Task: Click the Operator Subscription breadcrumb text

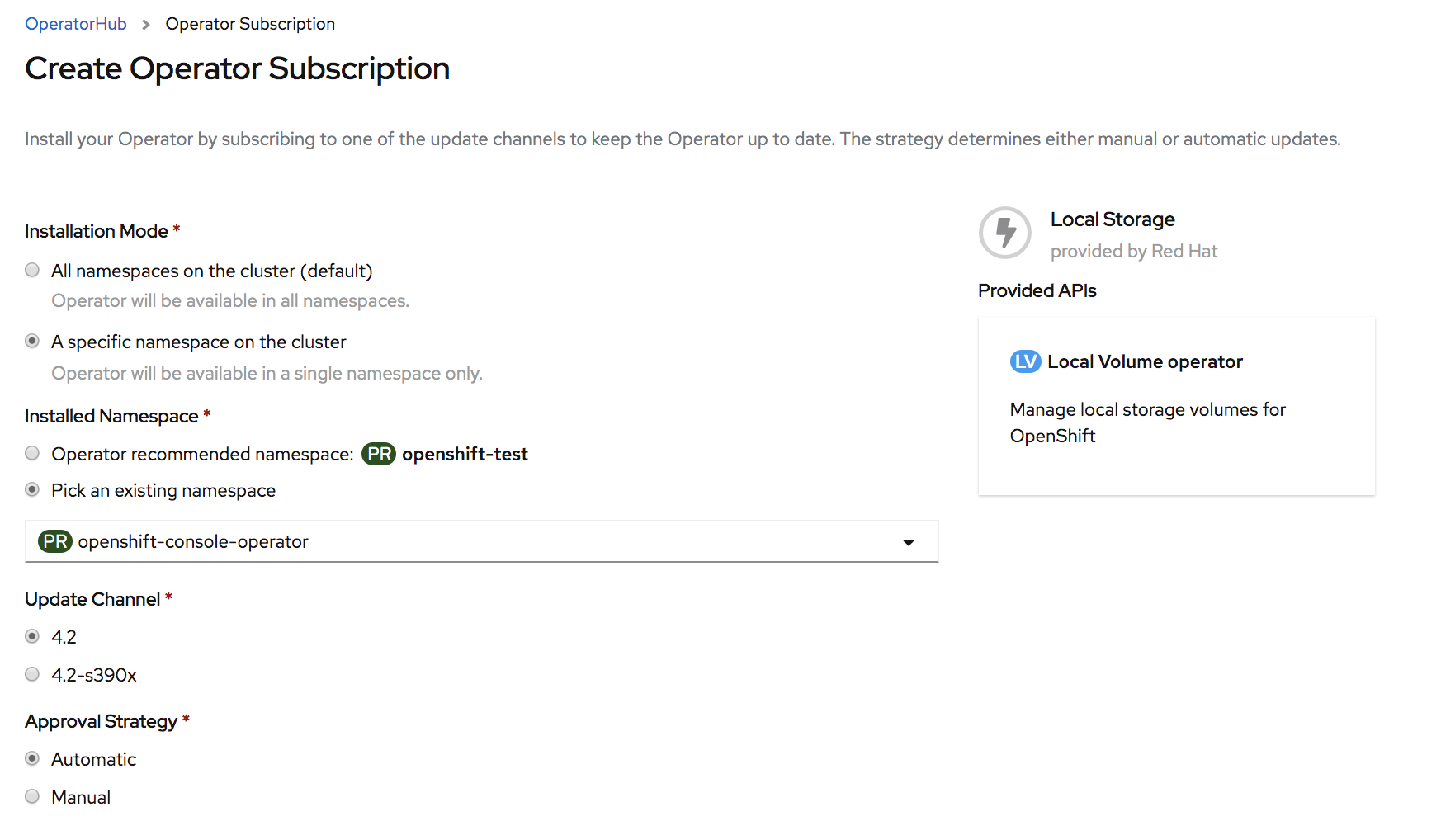Action: coord(250,24)
